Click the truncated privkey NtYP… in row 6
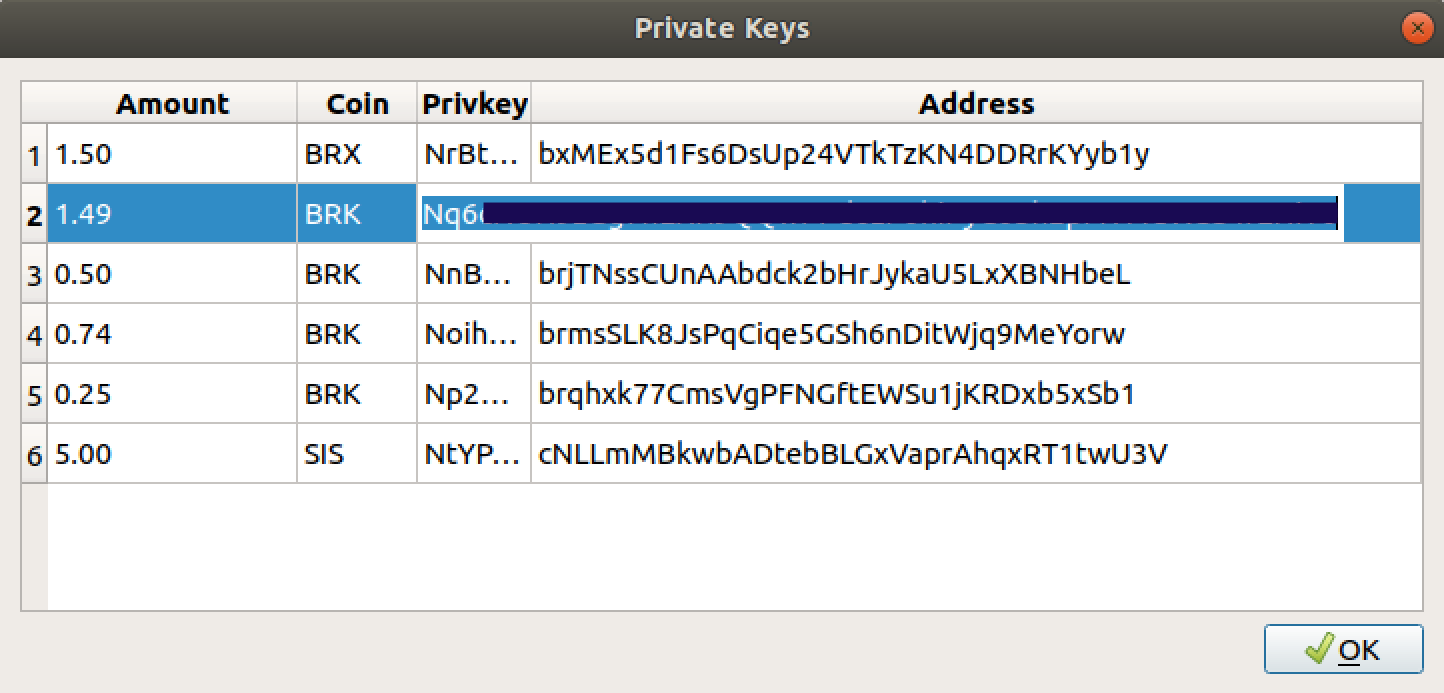Screen dimensions: 1444x693 click(x=474, y=453)
